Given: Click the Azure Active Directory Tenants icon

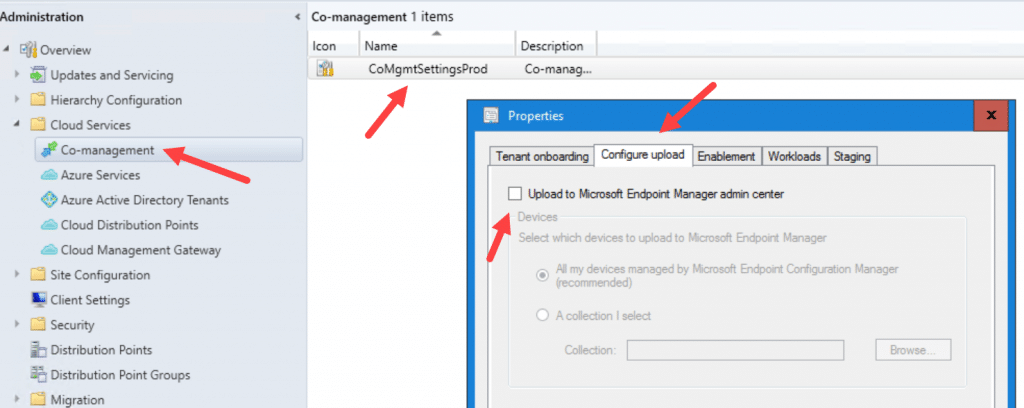Looking at the screenshot, I should tap(49, 200).
